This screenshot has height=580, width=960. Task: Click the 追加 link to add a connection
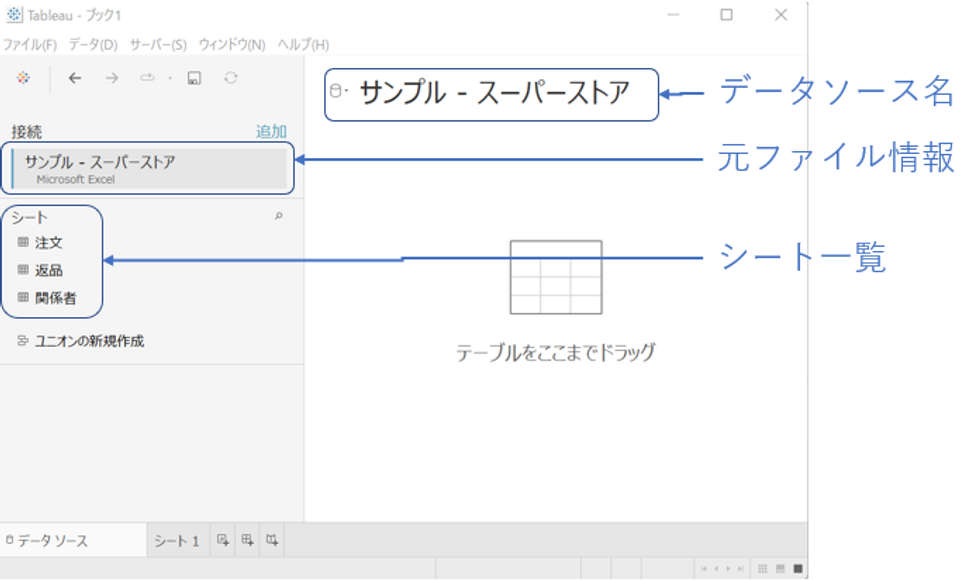271,132
